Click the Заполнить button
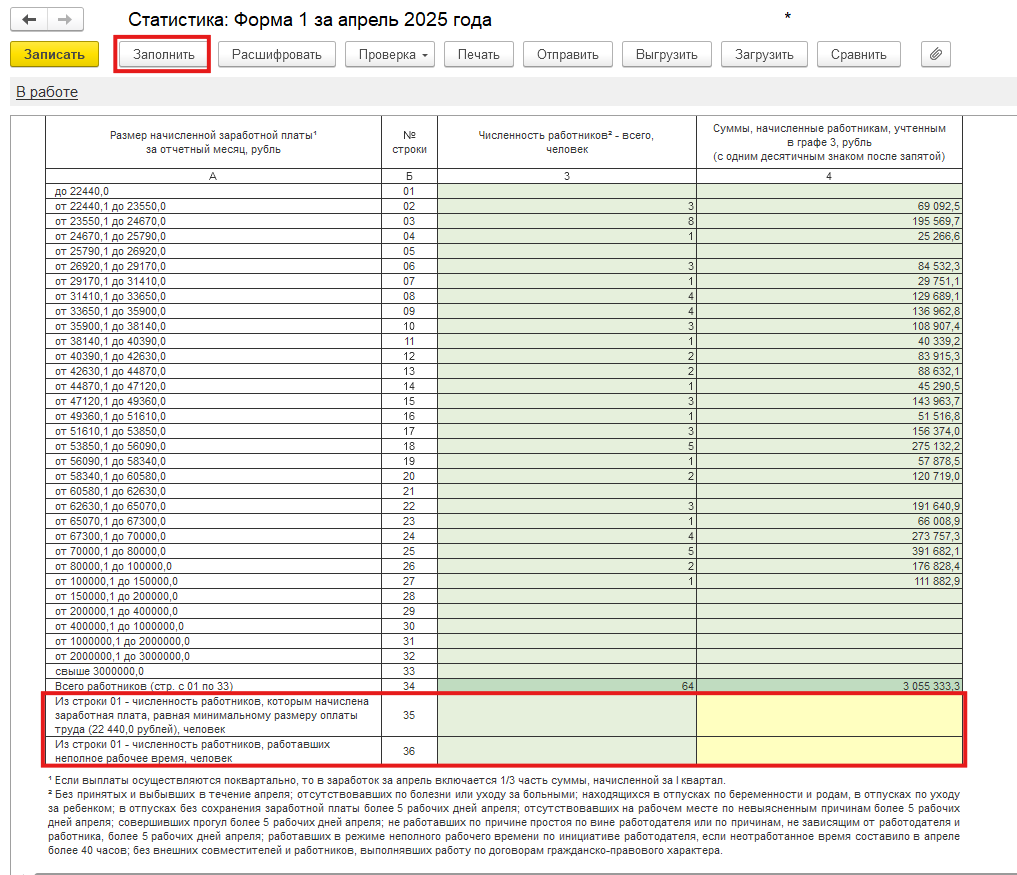 click(163, 54)
